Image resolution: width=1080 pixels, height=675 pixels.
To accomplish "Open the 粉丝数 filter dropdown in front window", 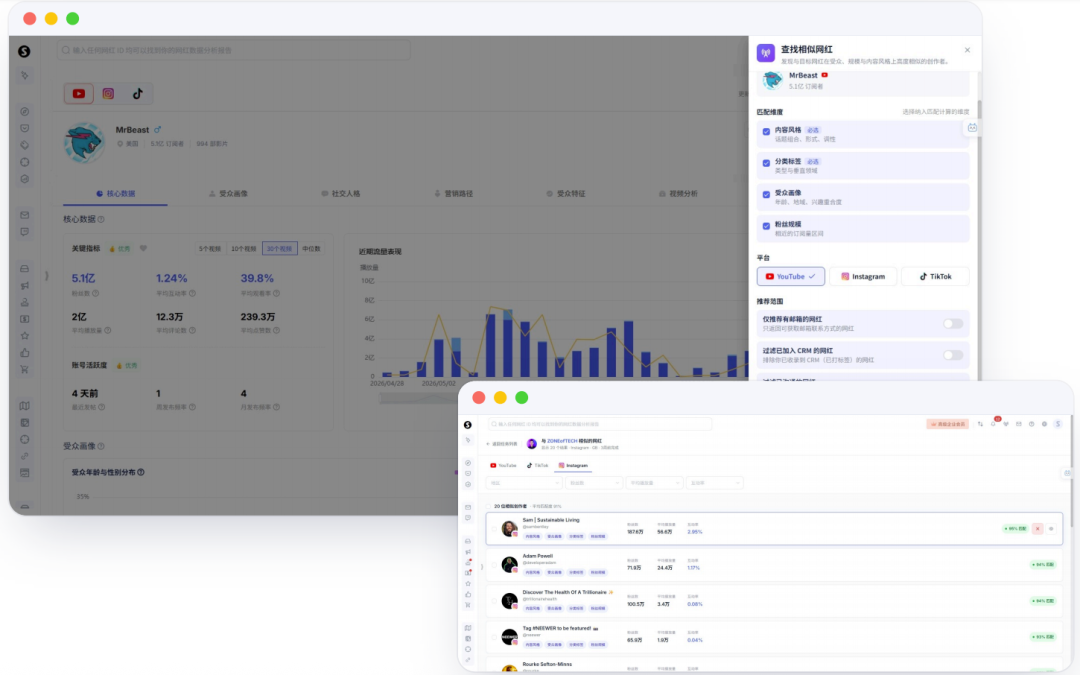I will tap(594, 483).
